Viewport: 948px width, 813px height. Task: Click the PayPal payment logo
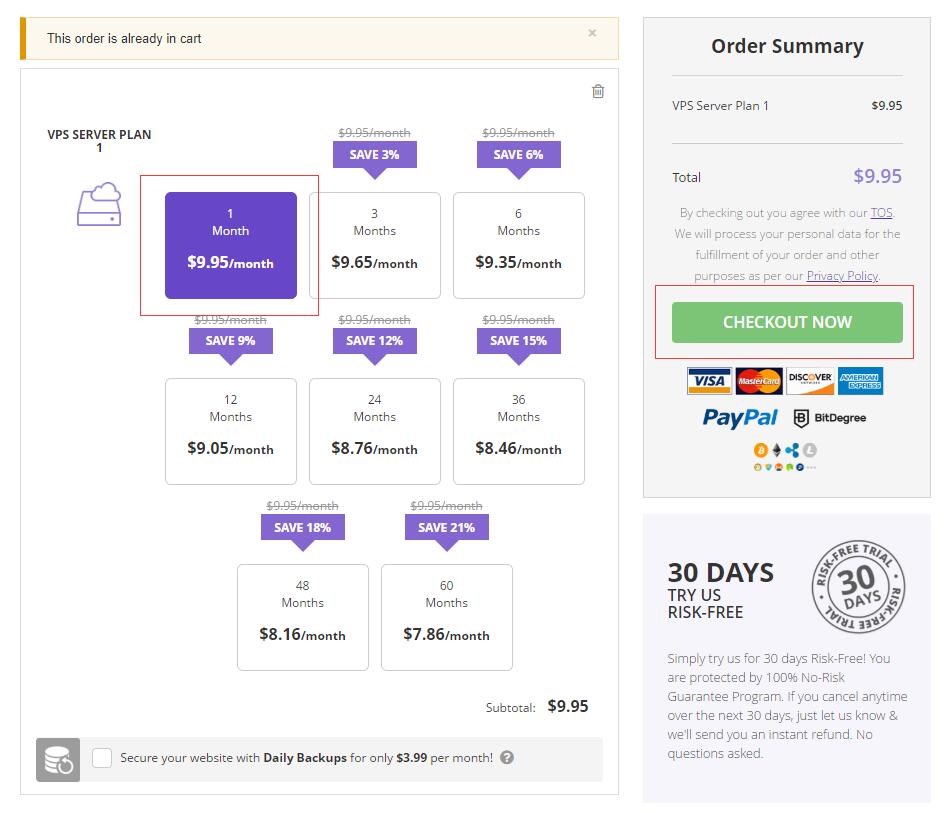tap(740, 418)
